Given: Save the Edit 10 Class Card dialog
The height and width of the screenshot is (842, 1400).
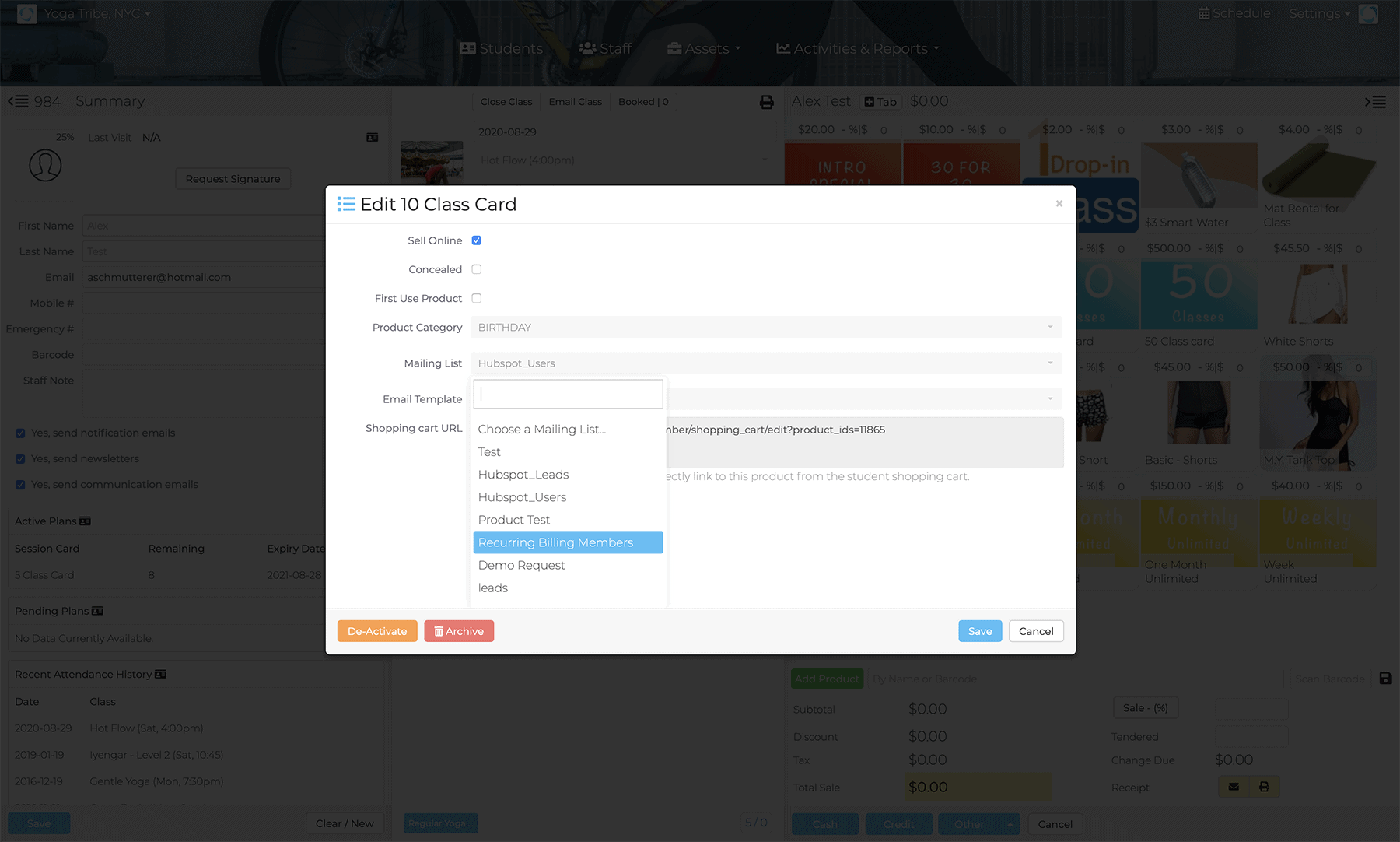Looking at the screenshot, I should 980,631.
